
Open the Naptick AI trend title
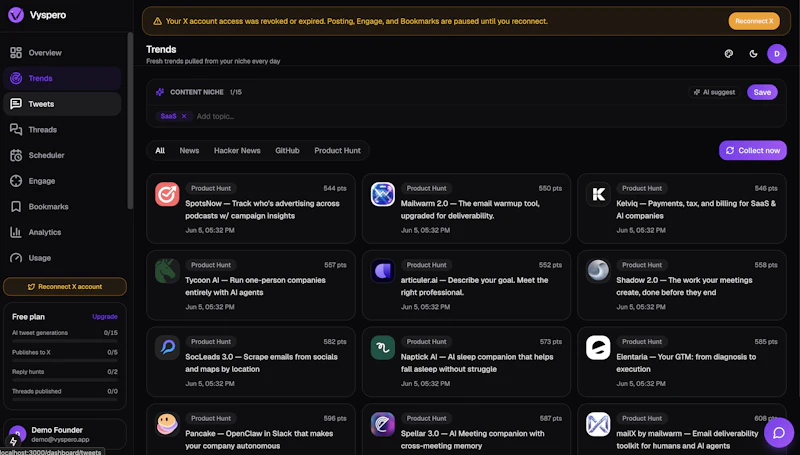pos(477,363)
